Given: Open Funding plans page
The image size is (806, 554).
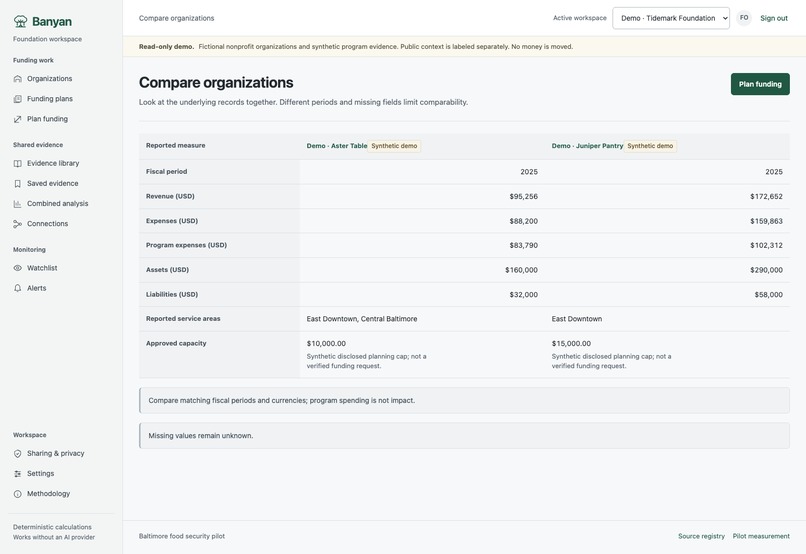Looking at the screenshot, I should (x=50, y=99).
